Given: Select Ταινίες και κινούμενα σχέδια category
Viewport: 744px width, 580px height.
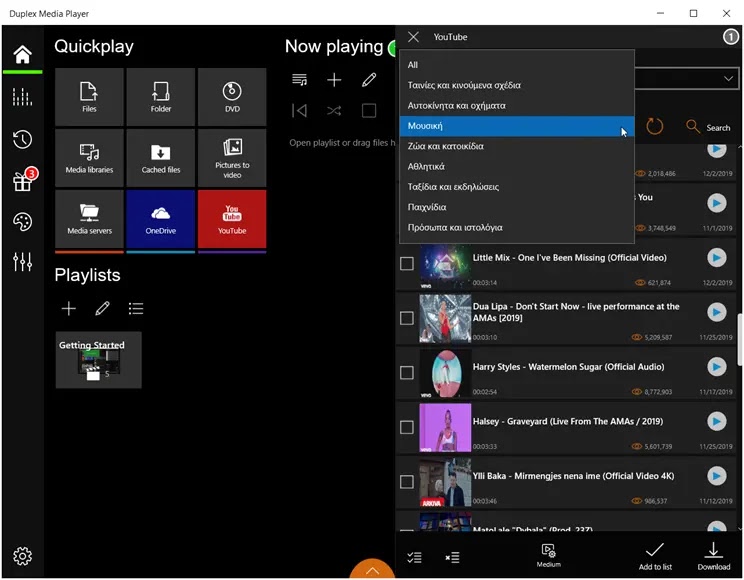Looking at the screenshot, I should pyautogui.click(x=517, y=85).
